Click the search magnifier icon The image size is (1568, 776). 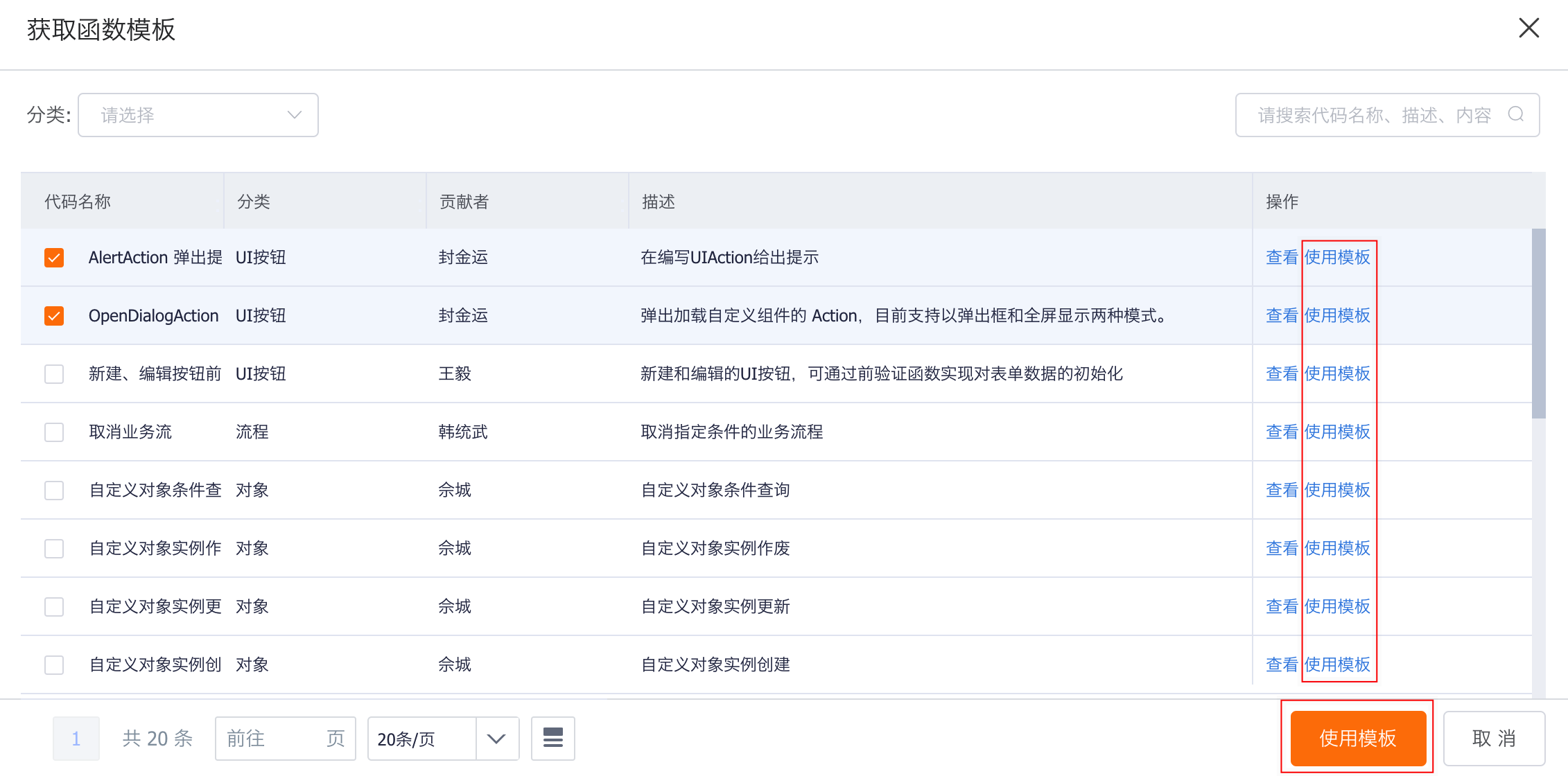click(x=1516, y=114)
